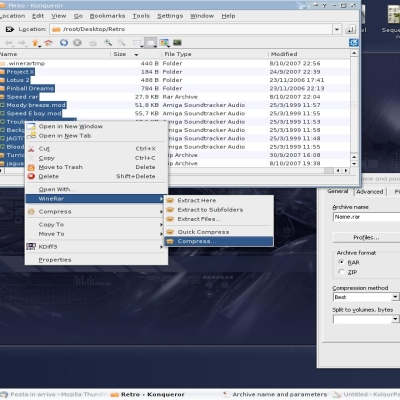
Task: Expand the Copy To submenu
Action: [x=96, y=224]
